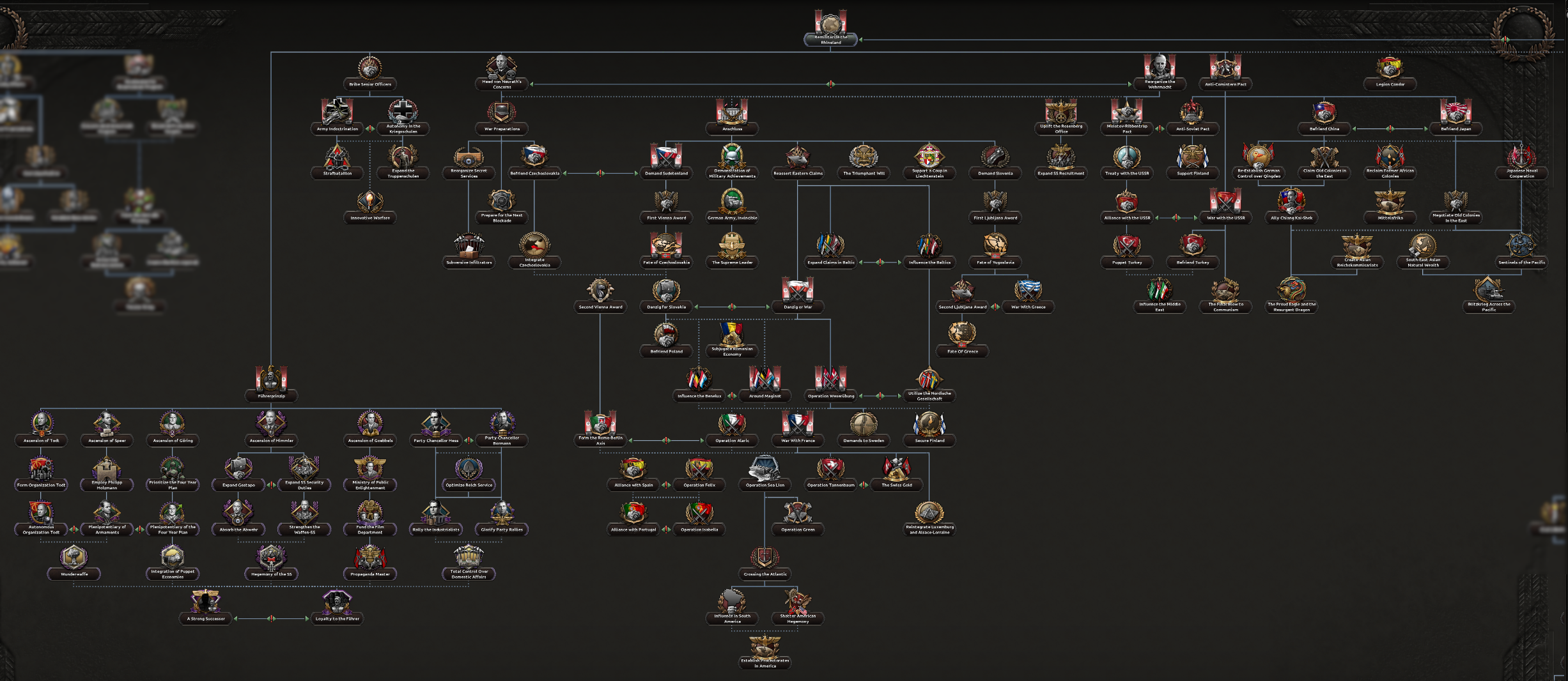
Task: Click the Anti-Comintern Pact focus icon
Action: point(1225,67)
